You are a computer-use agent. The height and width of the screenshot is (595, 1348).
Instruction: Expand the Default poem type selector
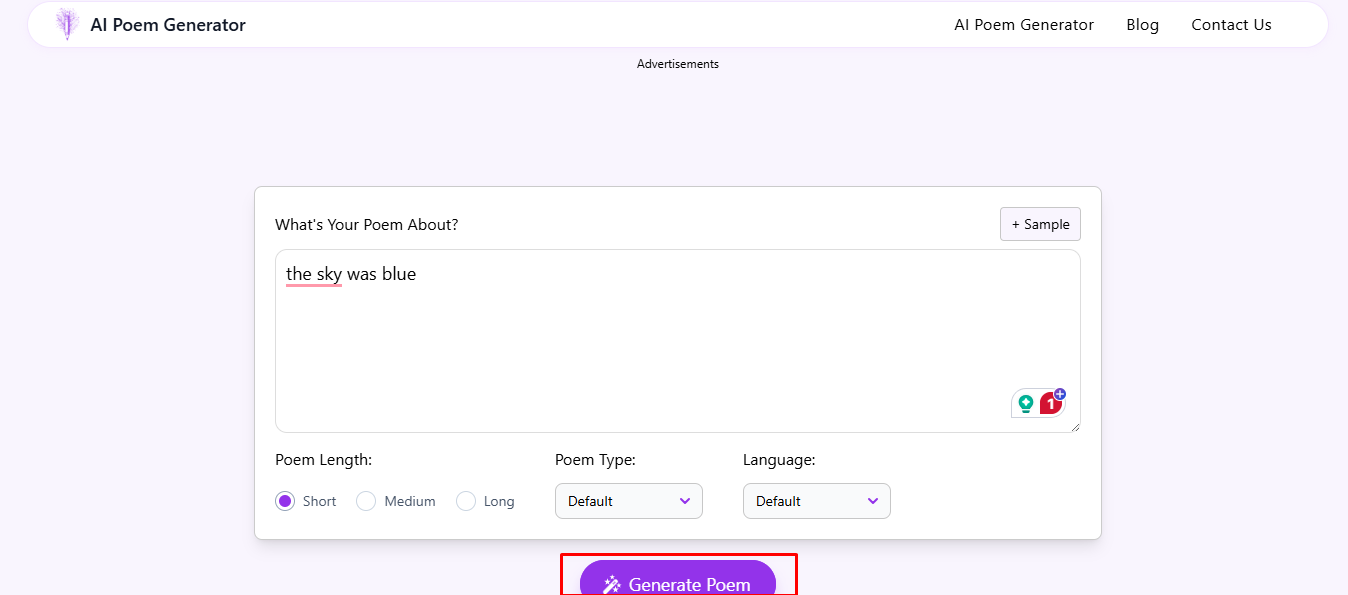point(628,501)
